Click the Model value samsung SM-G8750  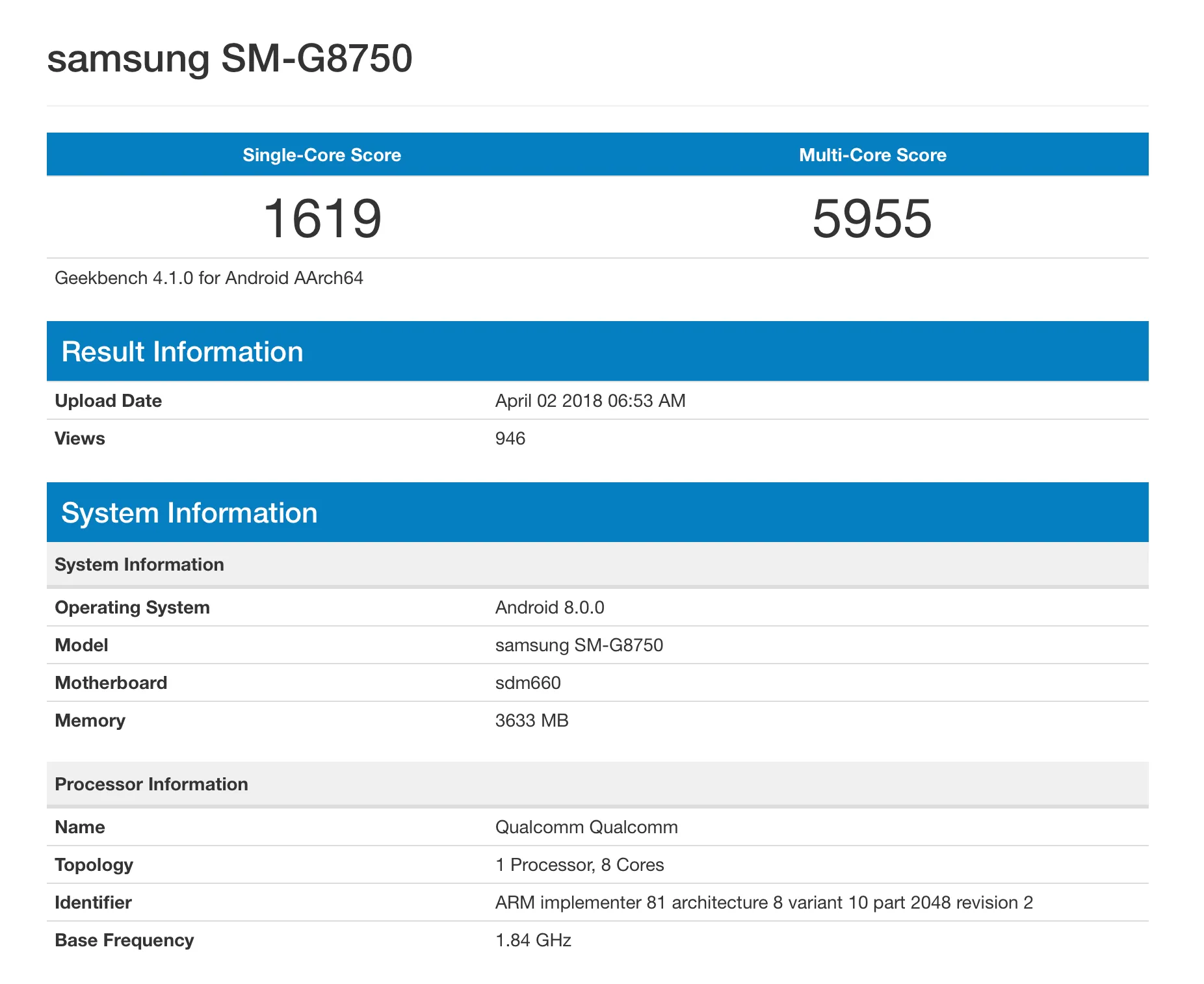(579, 645)
